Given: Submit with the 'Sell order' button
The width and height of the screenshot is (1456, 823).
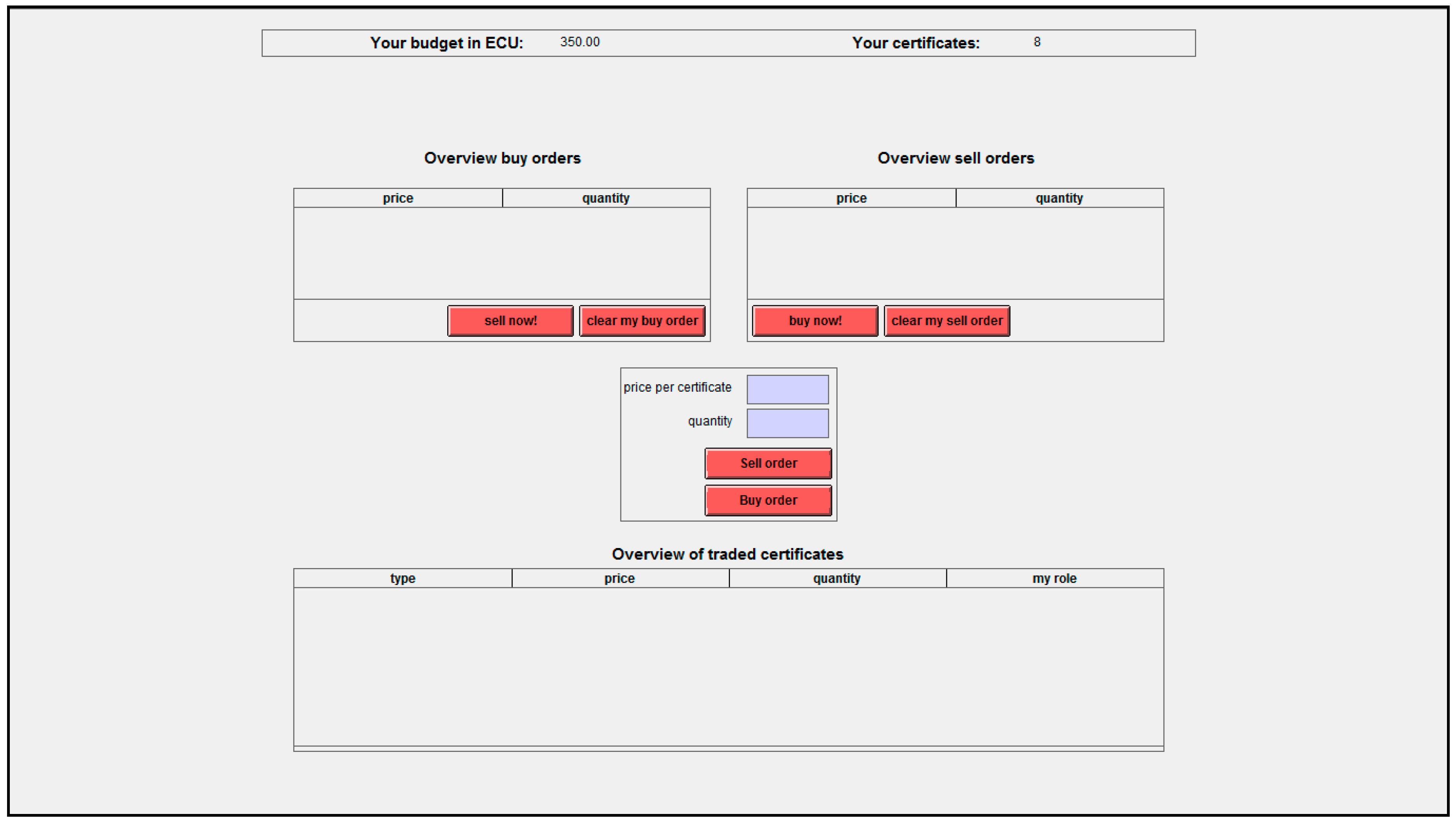Looking at the screenshot, I should [x=768, y=463].
